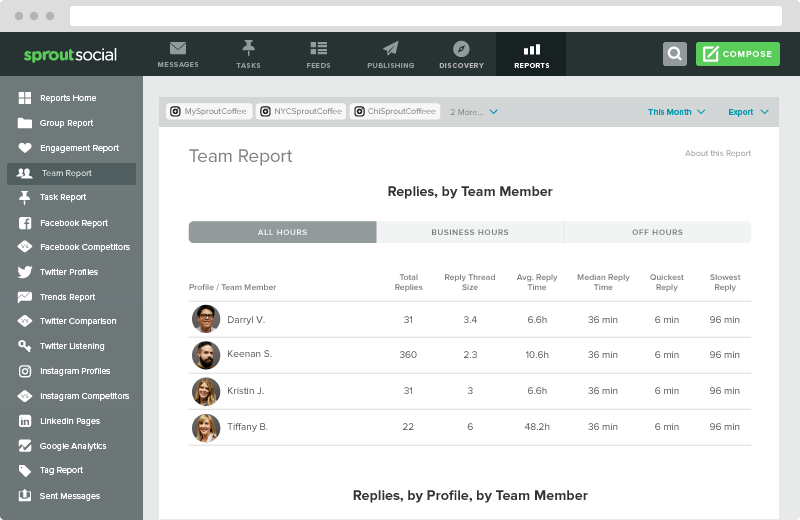This screenshot has height=520, width=800.
Task: Open the Export dropdown
Action: pyautogui.click(x=748, y=112)
